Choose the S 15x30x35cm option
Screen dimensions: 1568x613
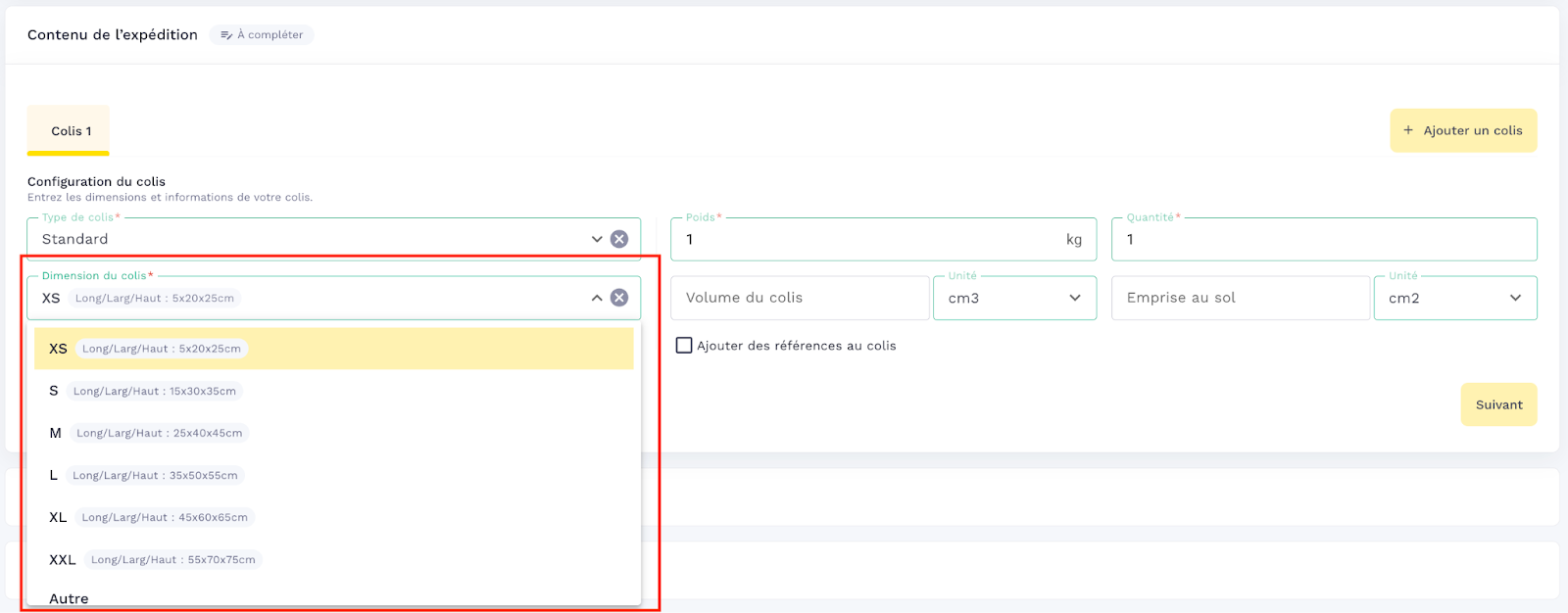point(333,391)
